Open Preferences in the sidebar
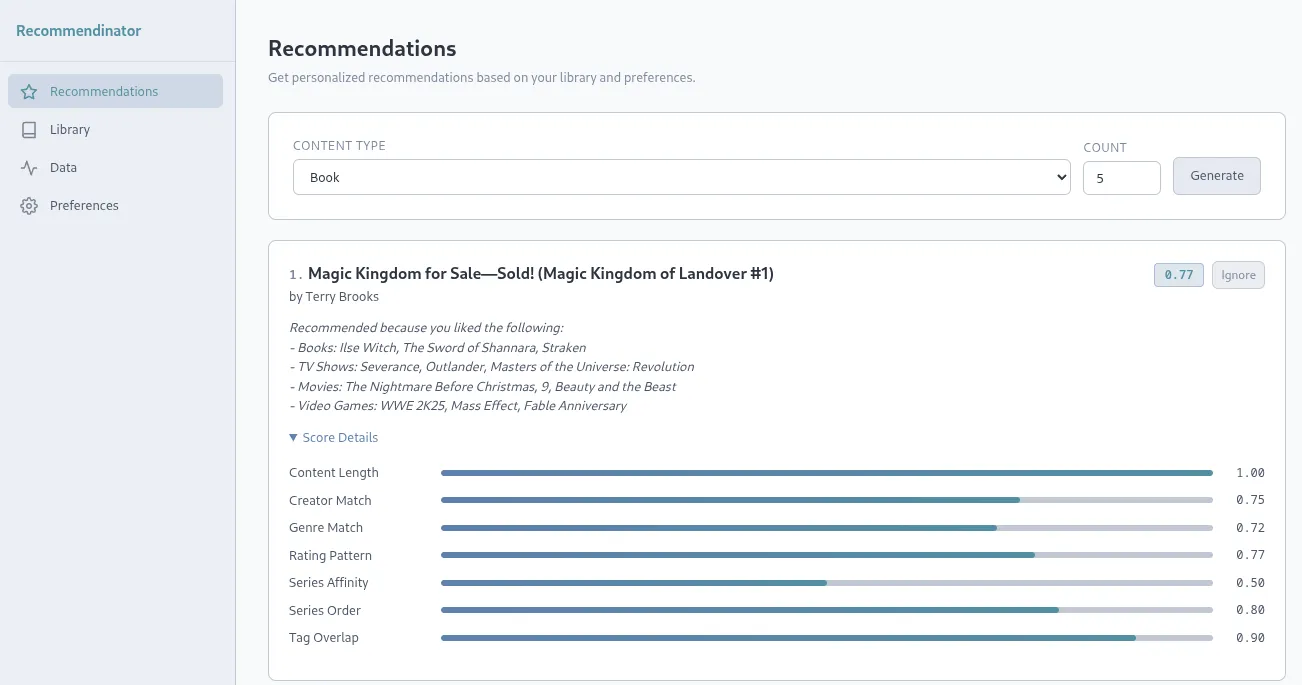 click(x=115, y=205)
